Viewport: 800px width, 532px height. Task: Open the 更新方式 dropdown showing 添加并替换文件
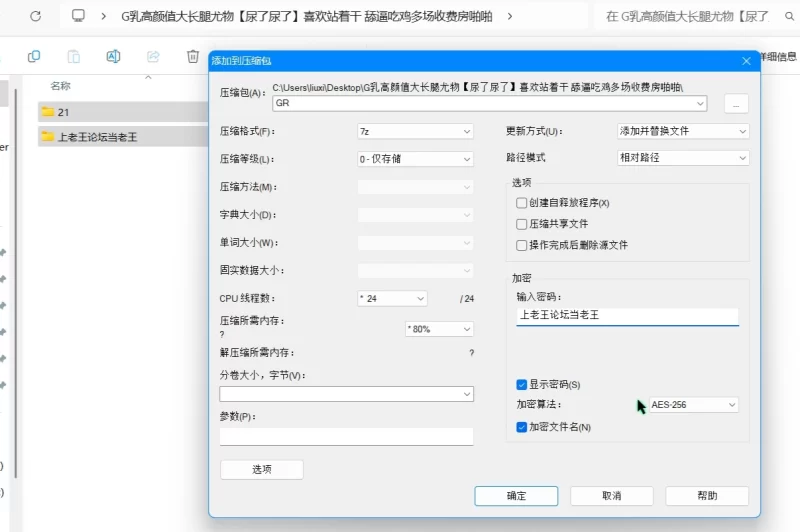(683, 131)
